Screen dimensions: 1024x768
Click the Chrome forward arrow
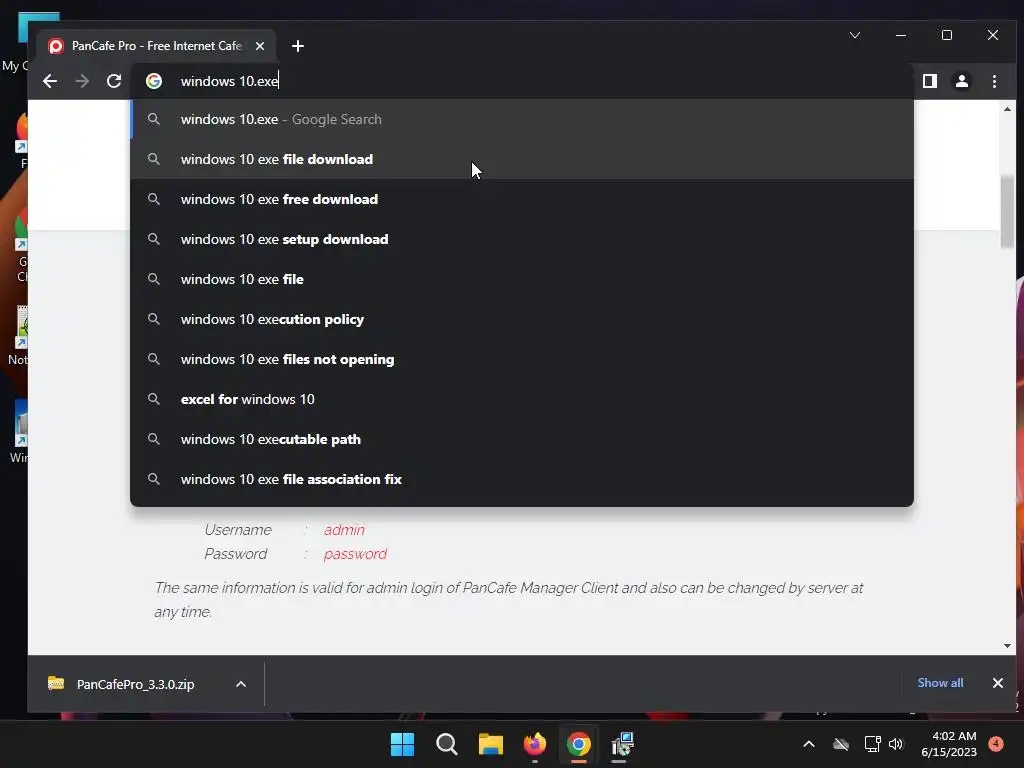82,81
